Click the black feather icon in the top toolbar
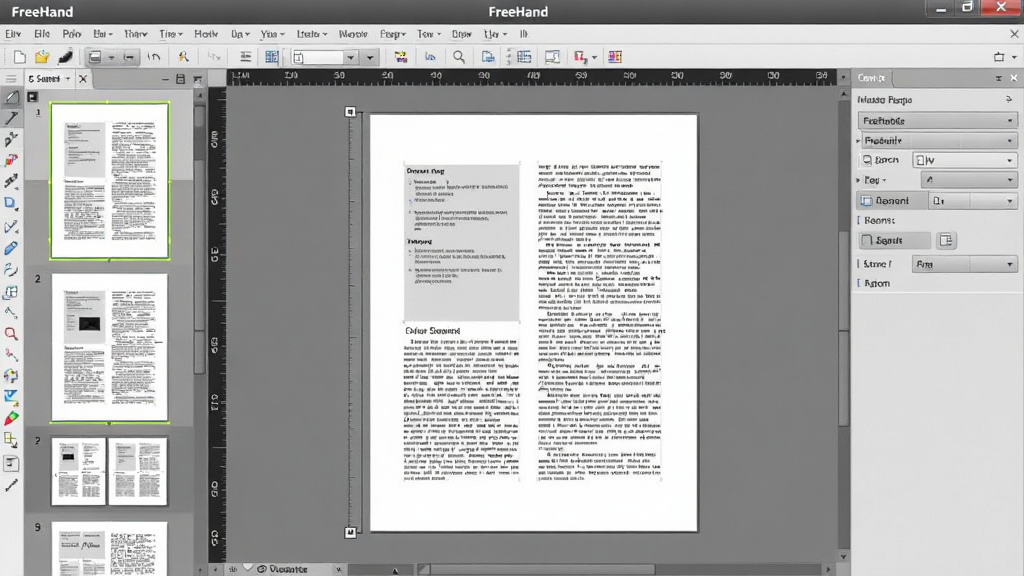The height and width of the screenshot is (576, 1024). [65, 57]
